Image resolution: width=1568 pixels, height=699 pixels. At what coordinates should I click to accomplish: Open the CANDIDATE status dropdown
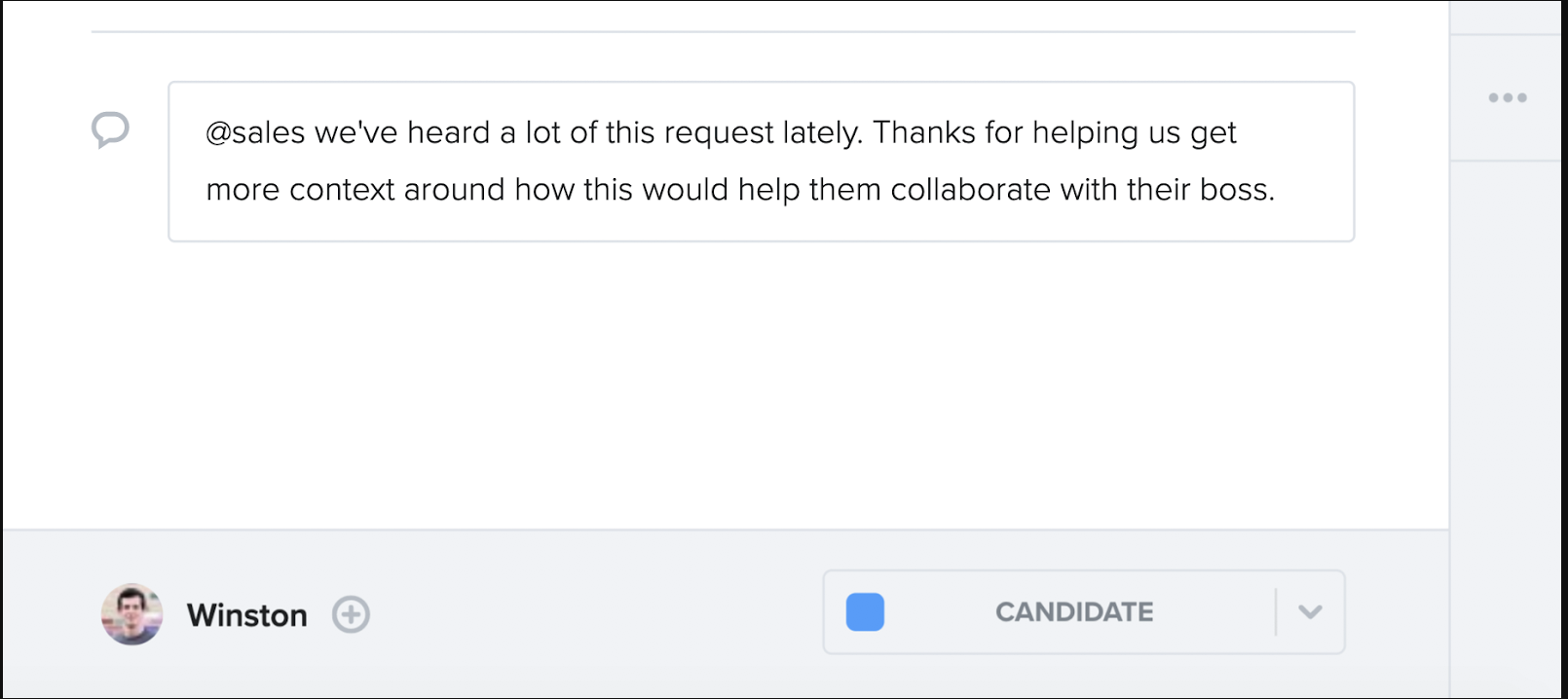coord(1084,612)
